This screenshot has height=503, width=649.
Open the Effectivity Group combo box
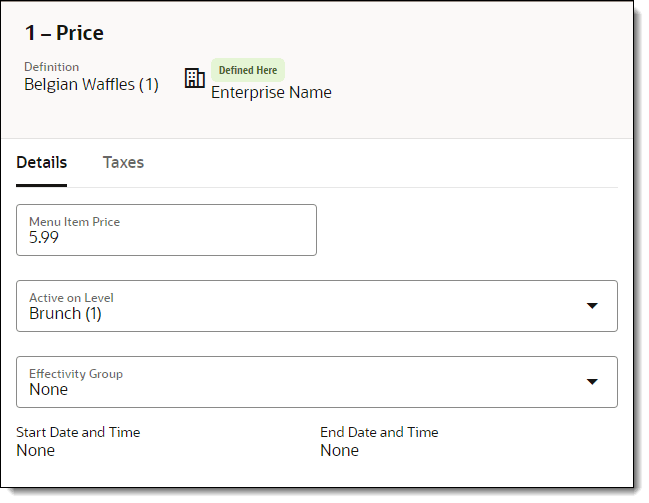pos(300,382)
